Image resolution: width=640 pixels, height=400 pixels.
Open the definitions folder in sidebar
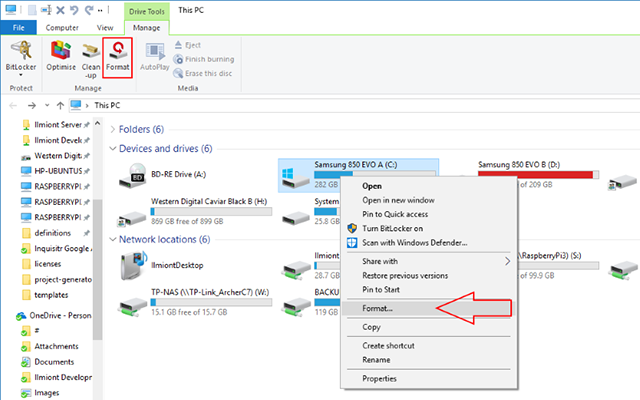(x=55, y=233)
